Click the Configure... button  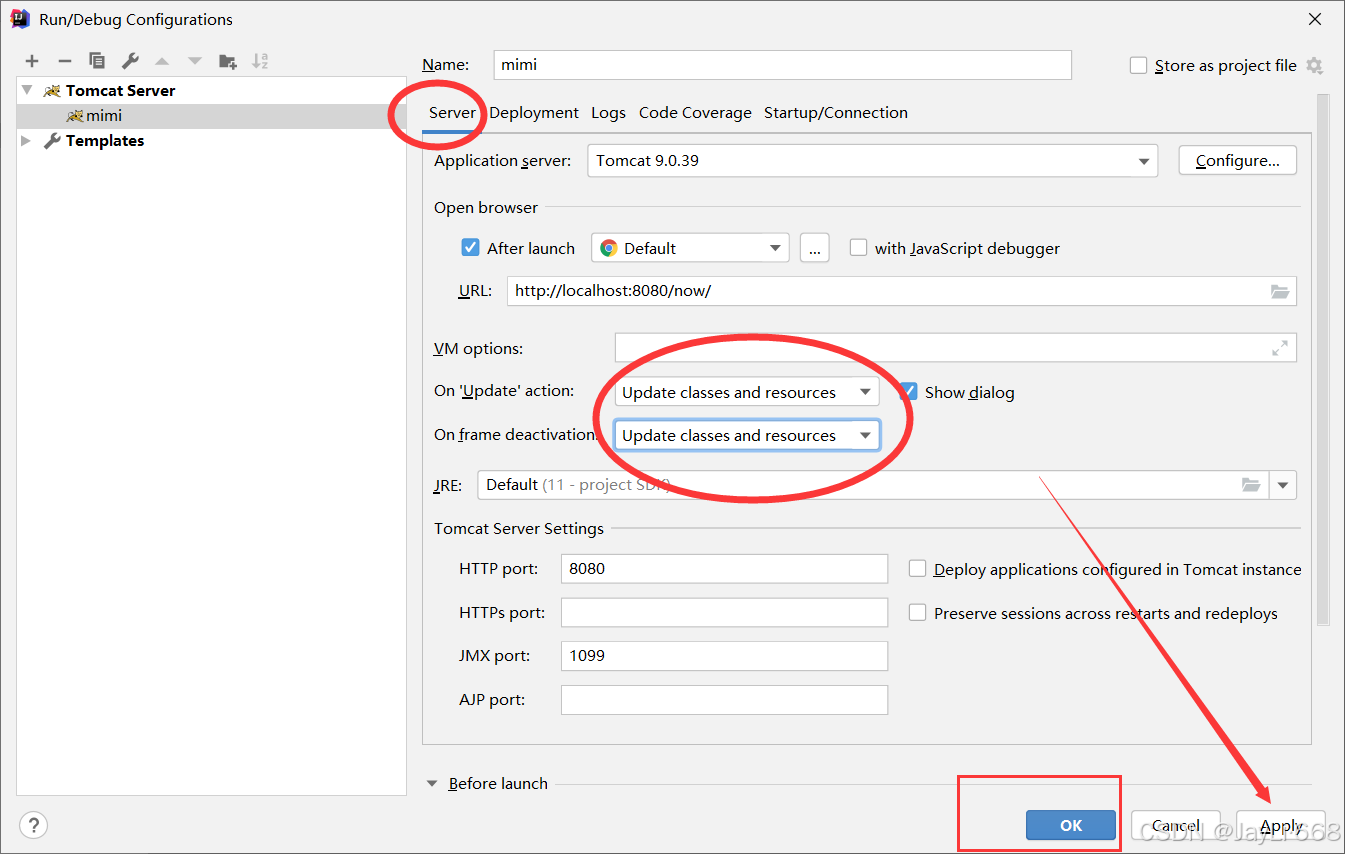point(1238,161)
